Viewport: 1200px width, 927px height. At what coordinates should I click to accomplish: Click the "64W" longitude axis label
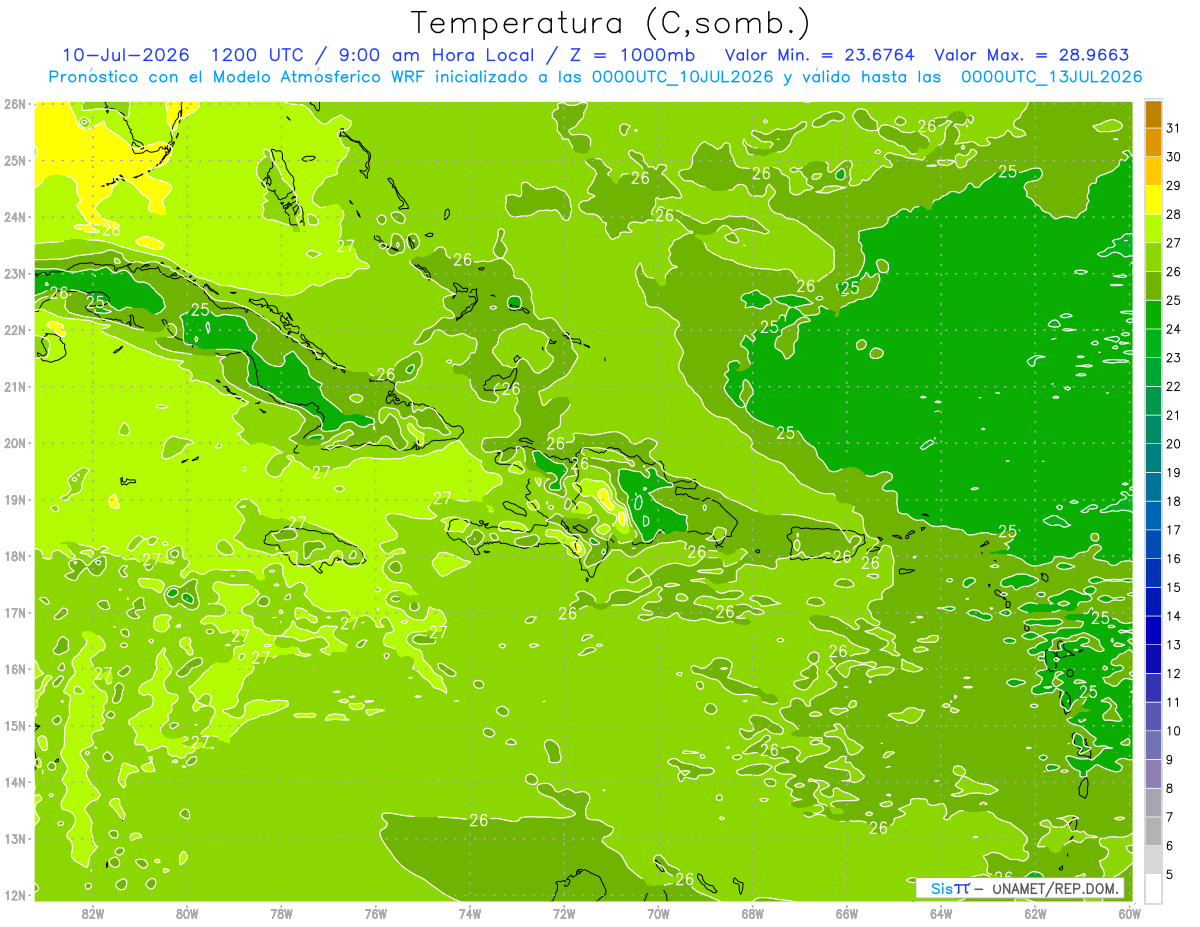[941, 913]
